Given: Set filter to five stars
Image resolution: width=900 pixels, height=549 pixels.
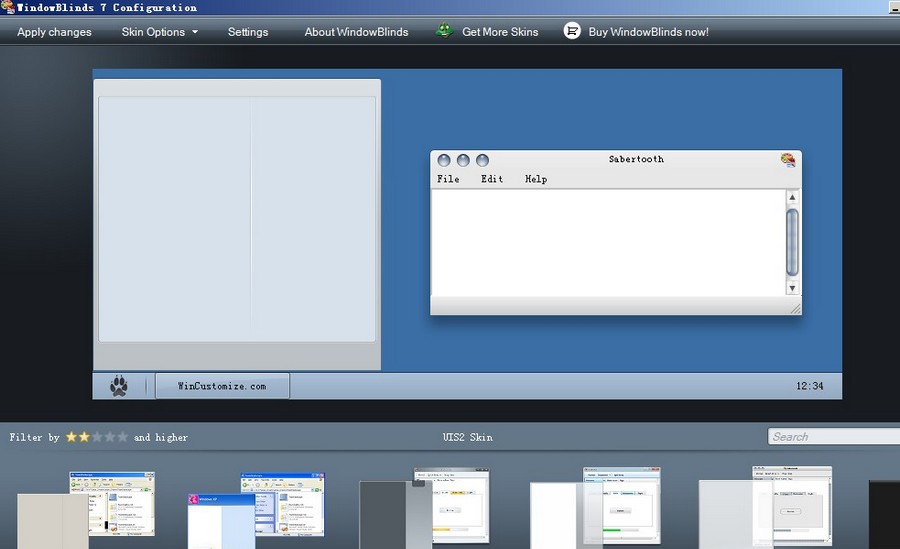Looking at the screenshot, I should (x=122, y=437).
